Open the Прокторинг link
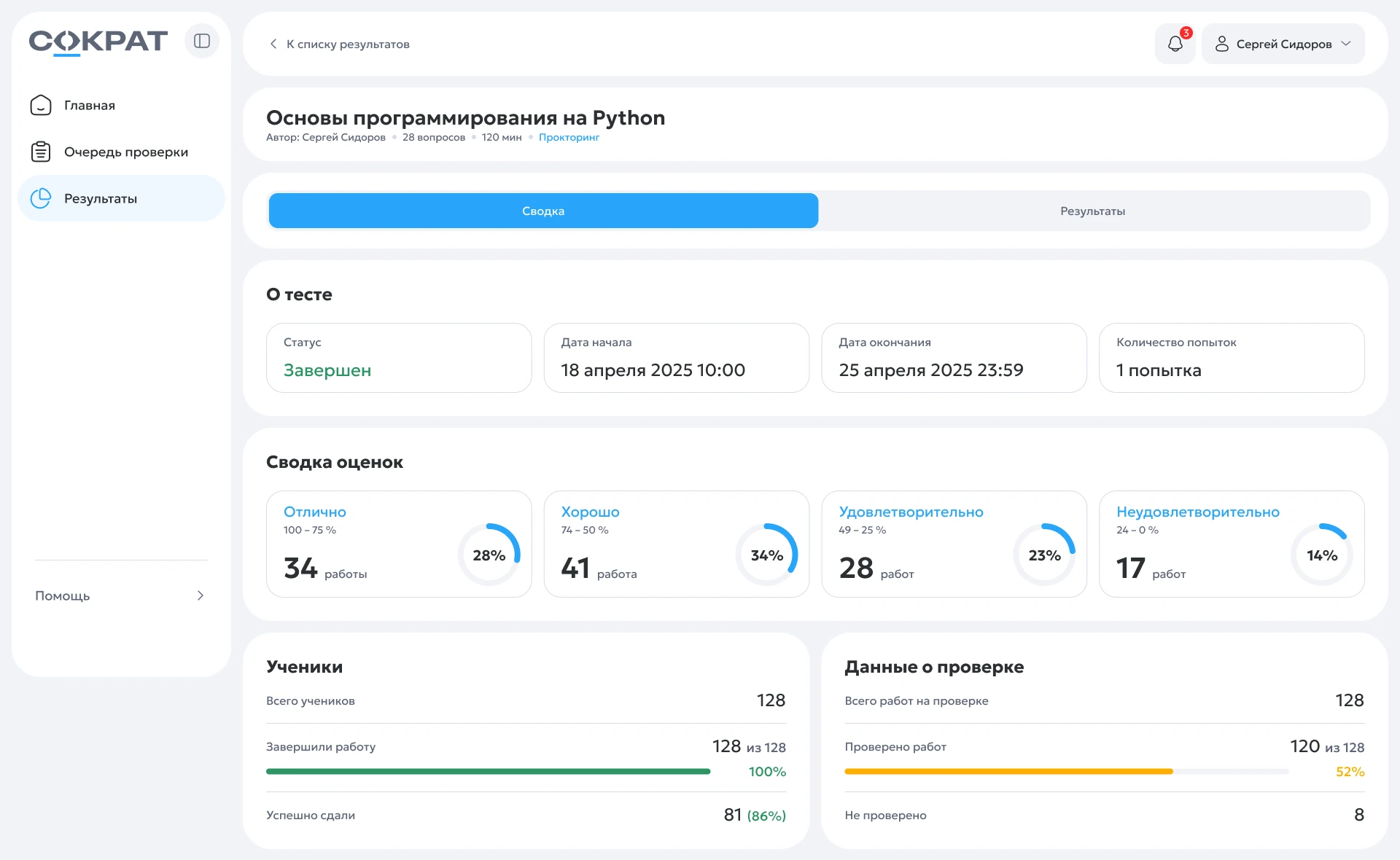This screenshot has height=860, width=1400. (x=569, y=137)
